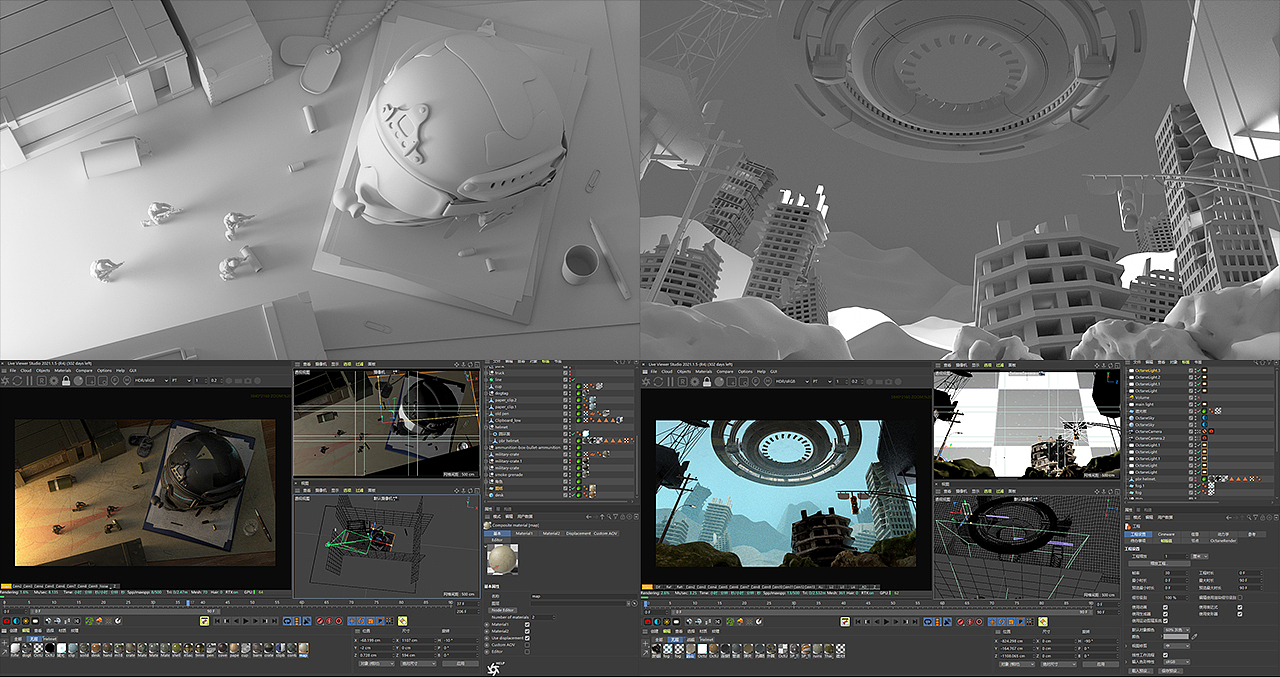This screenshot has height=677, width=1280.
Task: Toggle Editor checkbox in composite material
Action: point(527,651)
